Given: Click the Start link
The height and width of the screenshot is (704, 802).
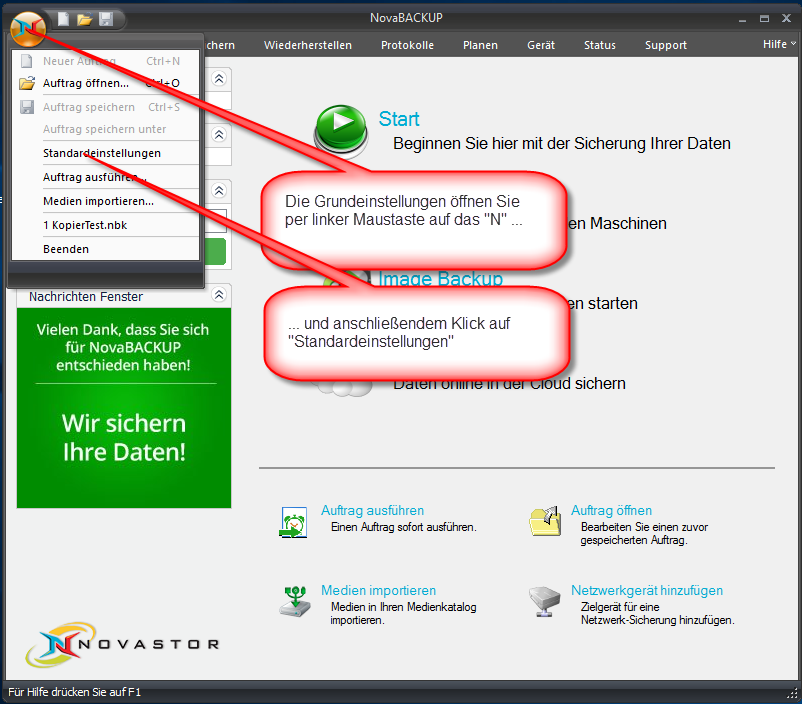Looking at the screenshot, I should click(399, 119).
